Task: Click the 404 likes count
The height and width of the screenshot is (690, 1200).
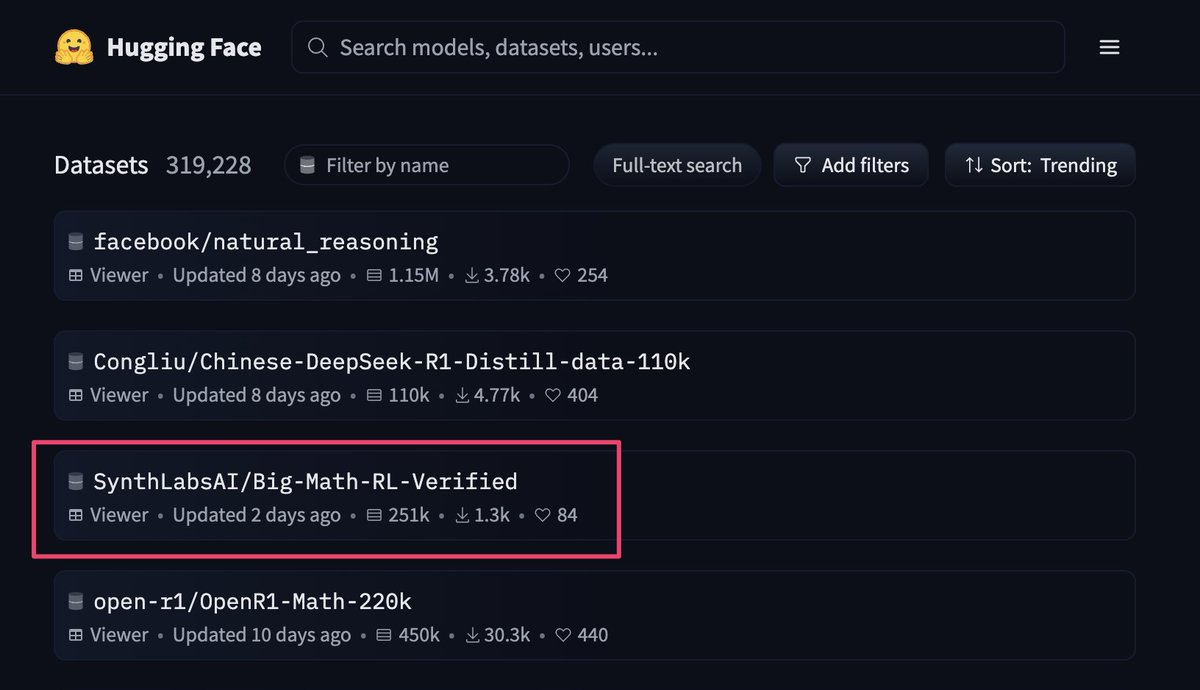Action: point(582,395)
